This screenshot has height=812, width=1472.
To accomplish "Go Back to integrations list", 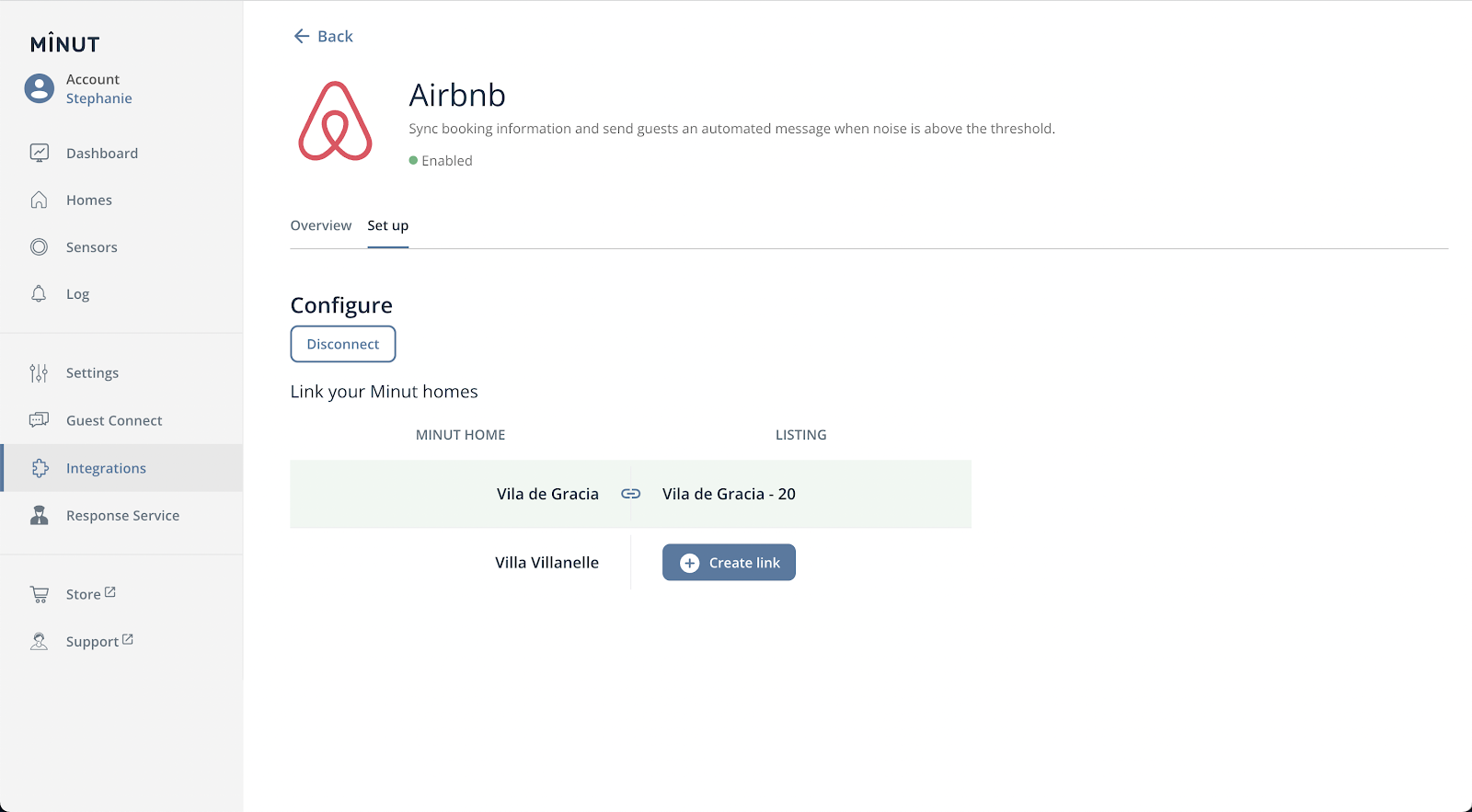I will (323, 36).
